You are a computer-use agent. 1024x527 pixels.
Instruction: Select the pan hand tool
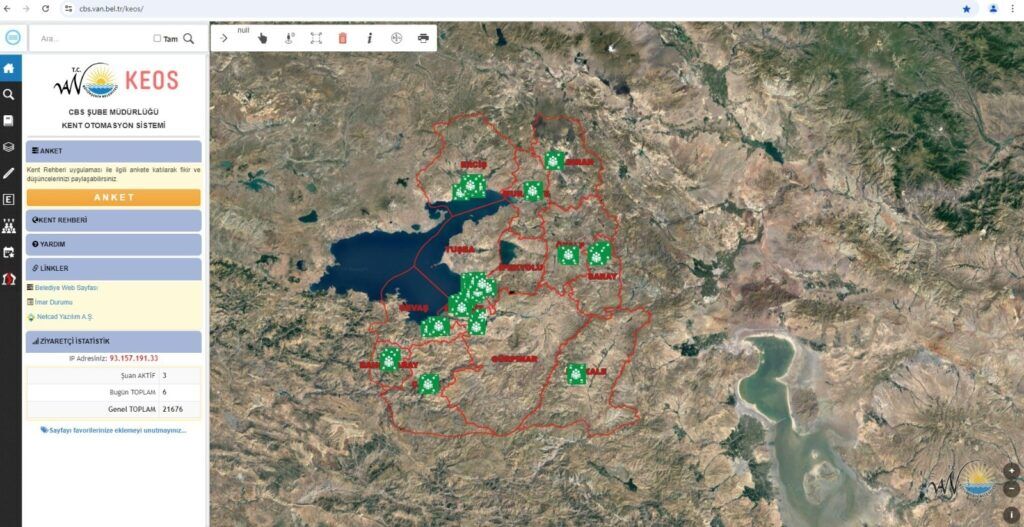(263, 38)
